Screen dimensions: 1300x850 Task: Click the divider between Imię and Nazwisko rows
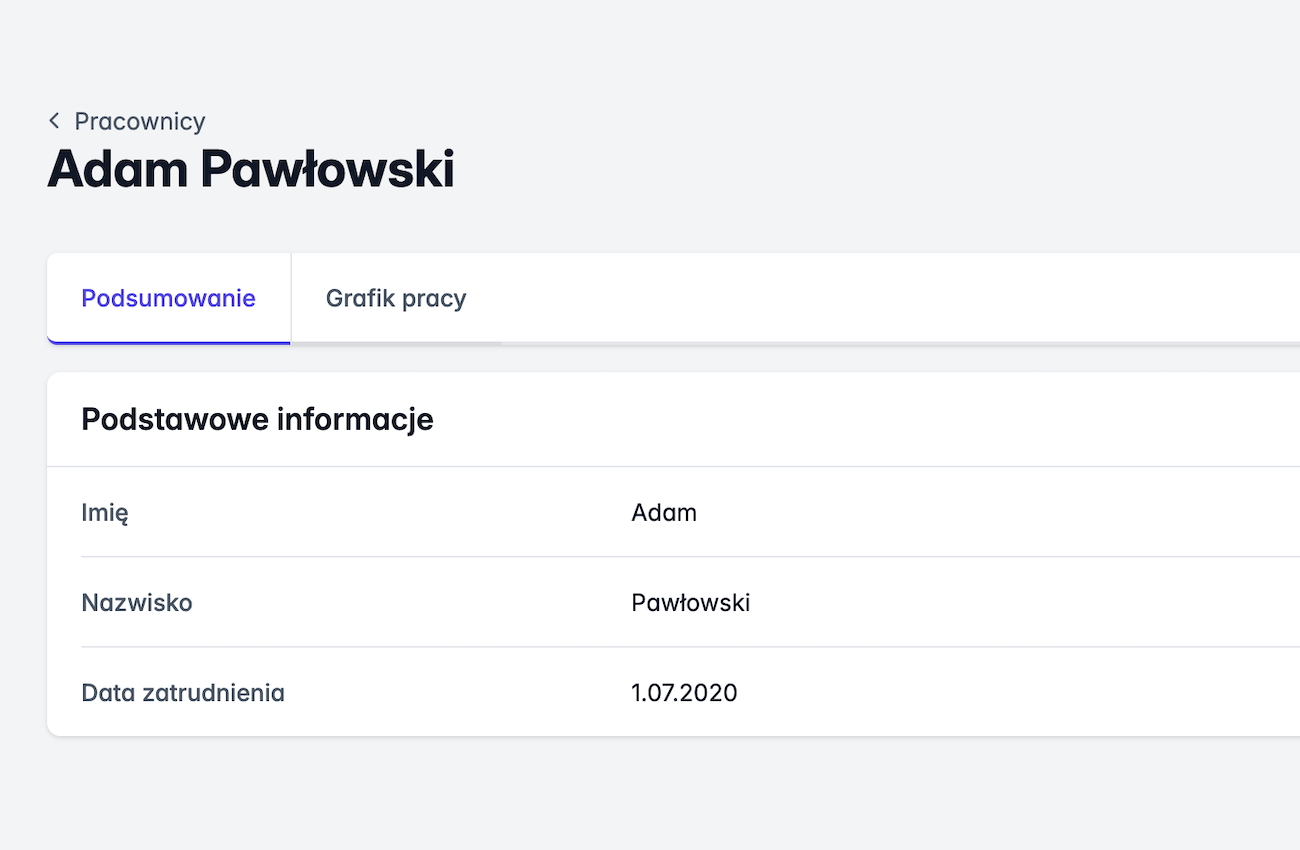pos(600,557)
